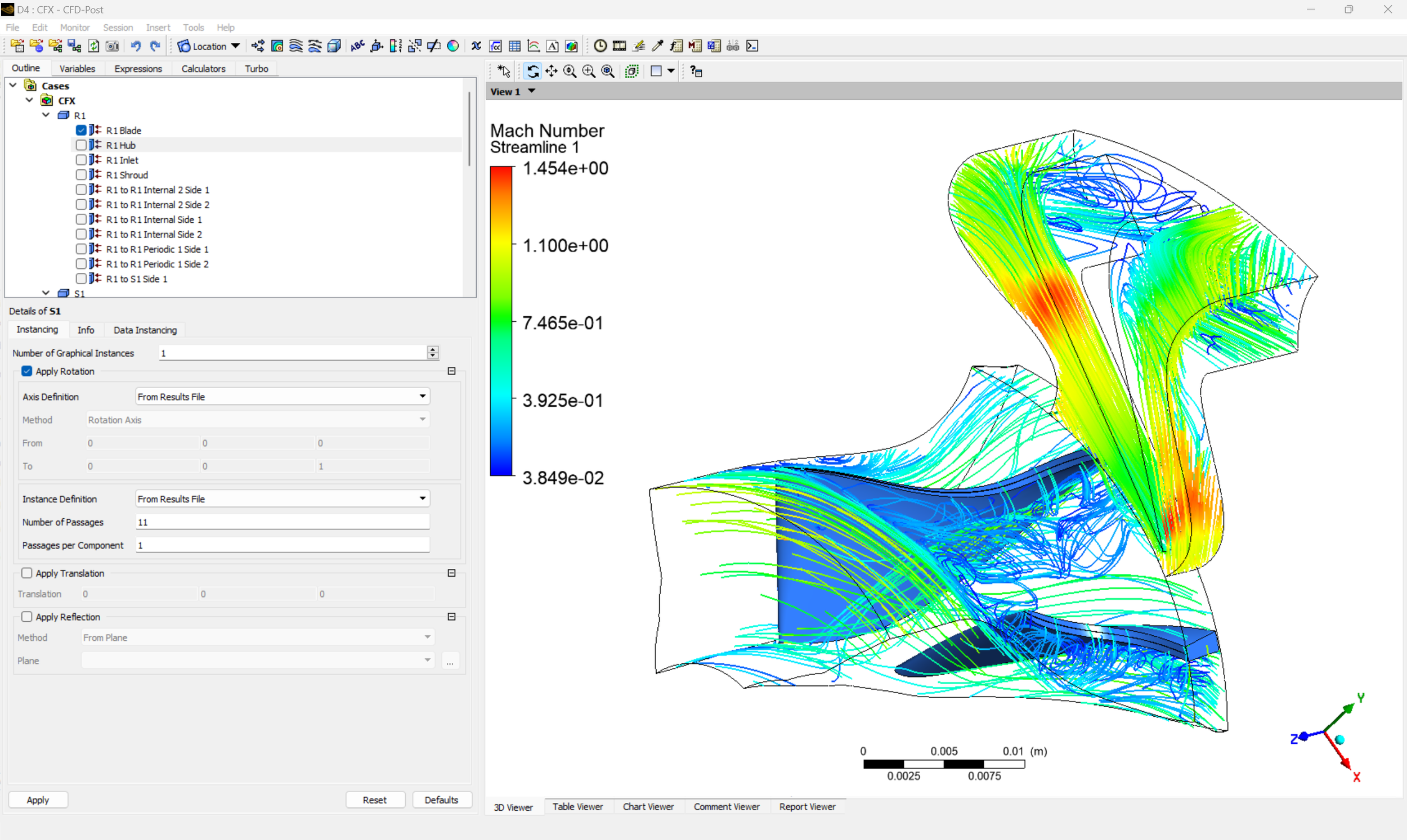The image size is (1407, 840).
Task: Click the Mach Number legend color bar
Action: tap(500, 321)
